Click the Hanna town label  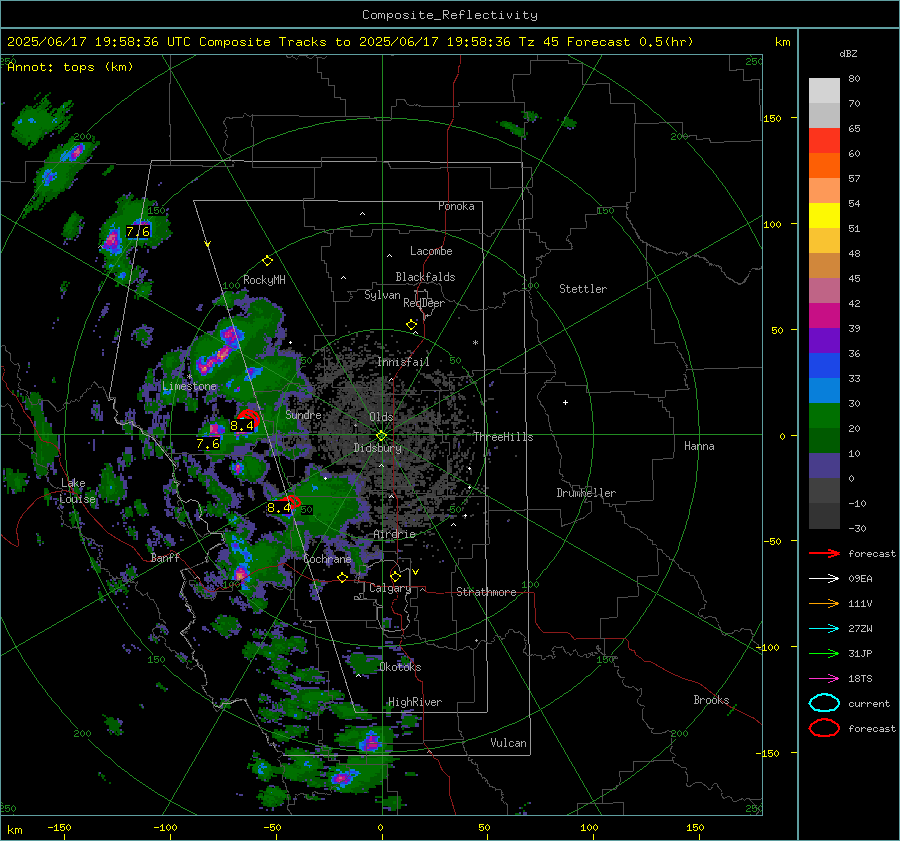699,446
